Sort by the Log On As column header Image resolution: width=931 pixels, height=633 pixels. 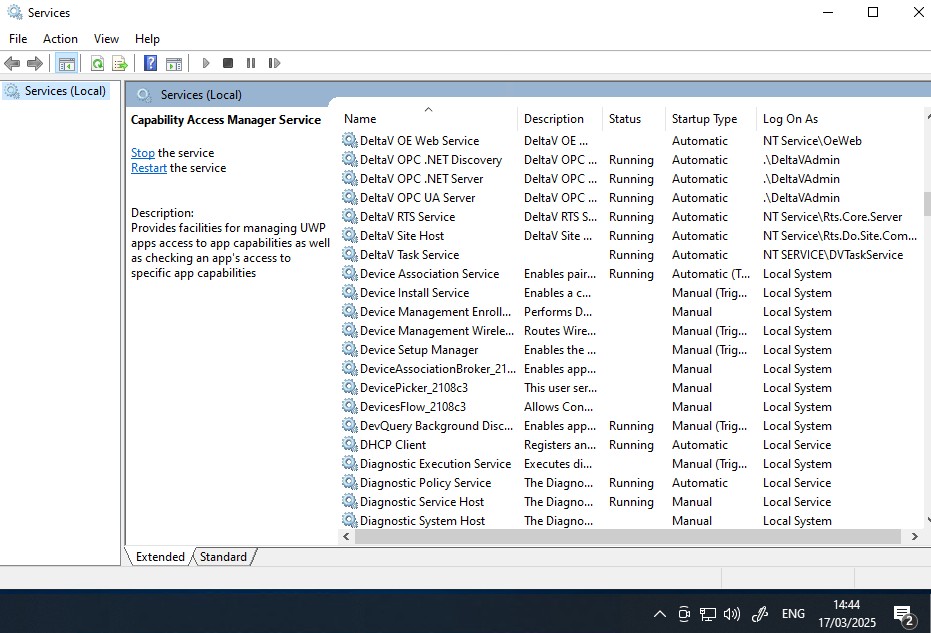[x=840, y=119]
